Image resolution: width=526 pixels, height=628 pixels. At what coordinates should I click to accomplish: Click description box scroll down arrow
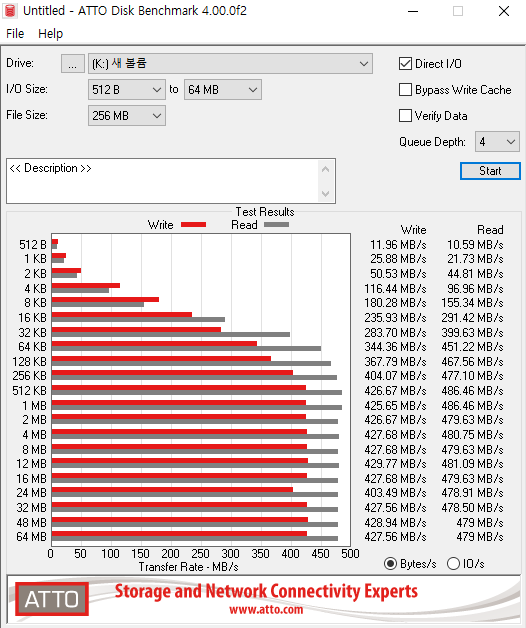pos(326,194)
